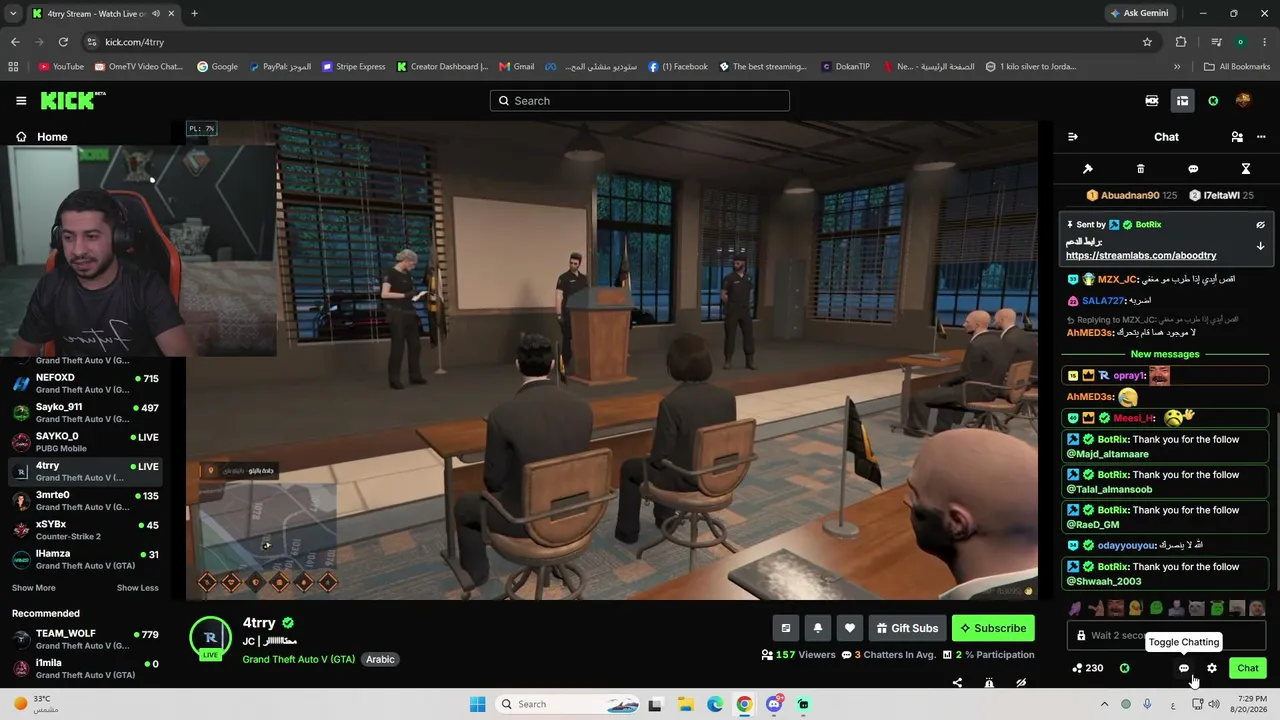Toggle chatting with the speech bubble button
Screen dimensions: 1280x720
1184,668
